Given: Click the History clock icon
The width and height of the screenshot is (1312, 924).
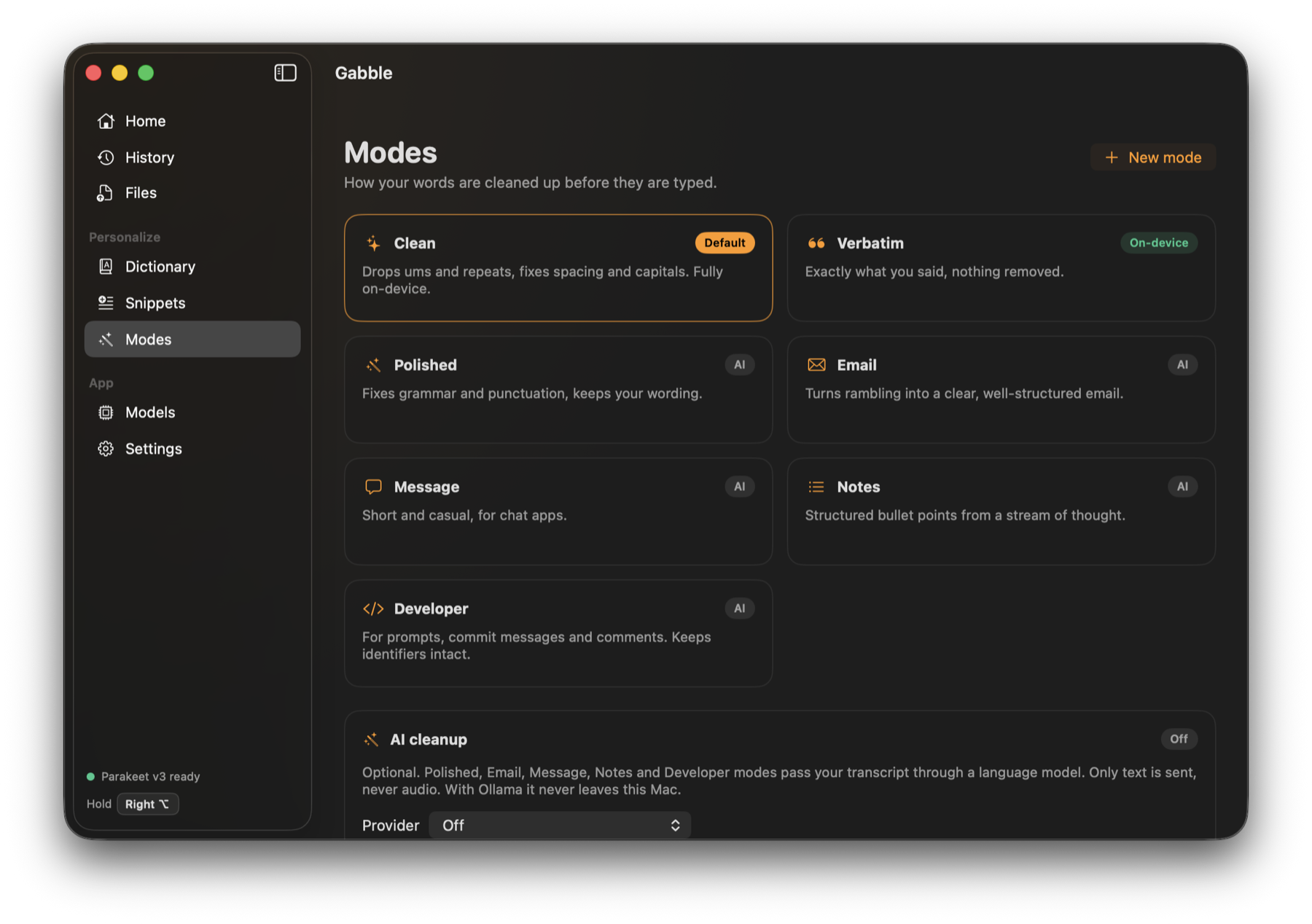Looking at the screenshot, I should pos(106,157).
